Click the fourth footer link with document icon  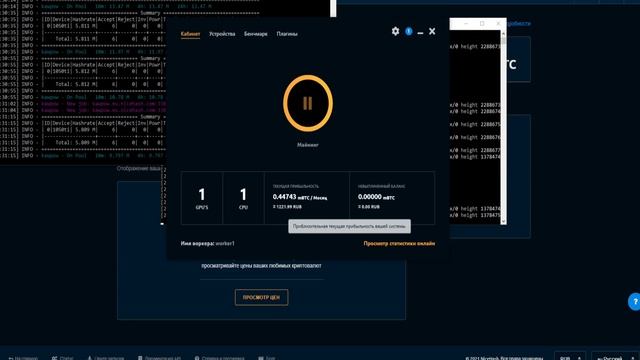click(159, 358)
